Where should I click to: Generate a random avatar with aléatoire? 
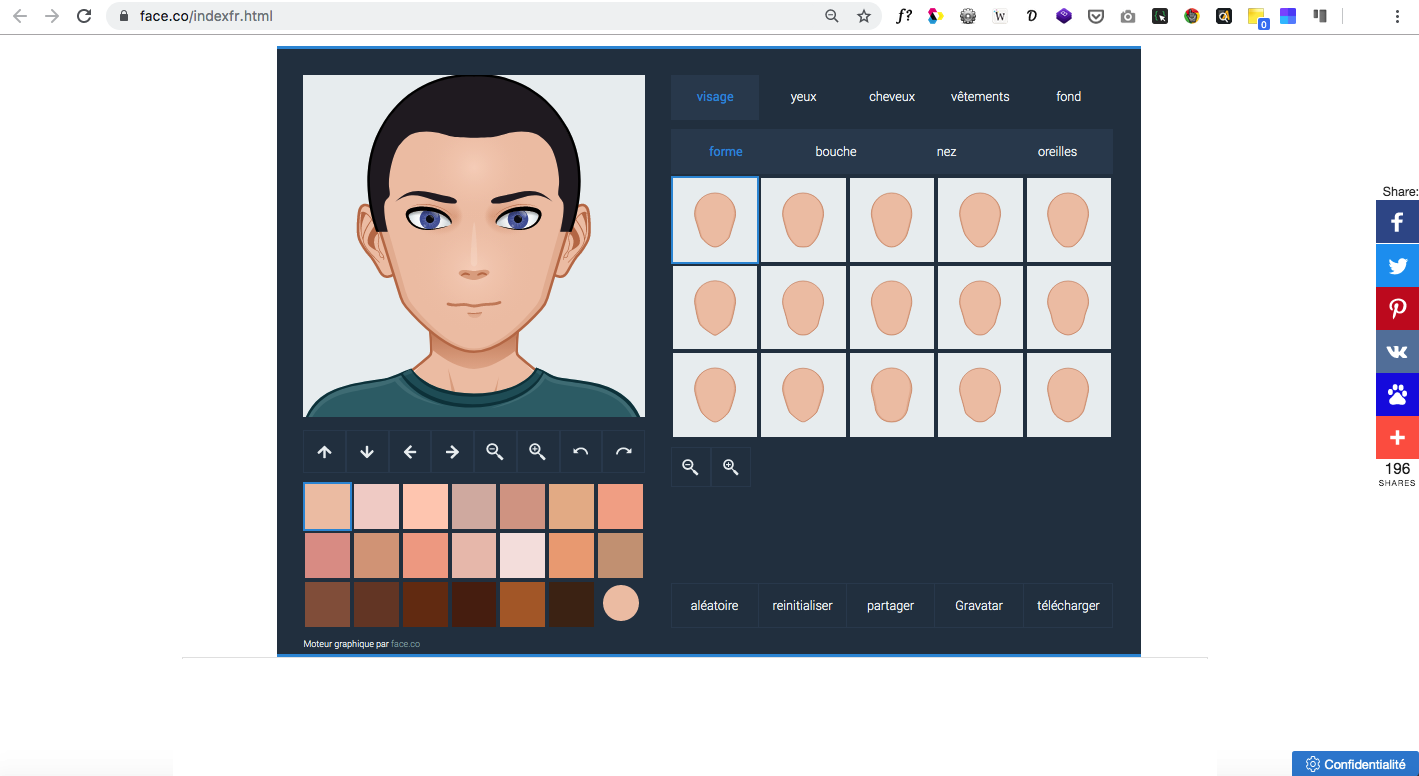[x=715, y=606]
